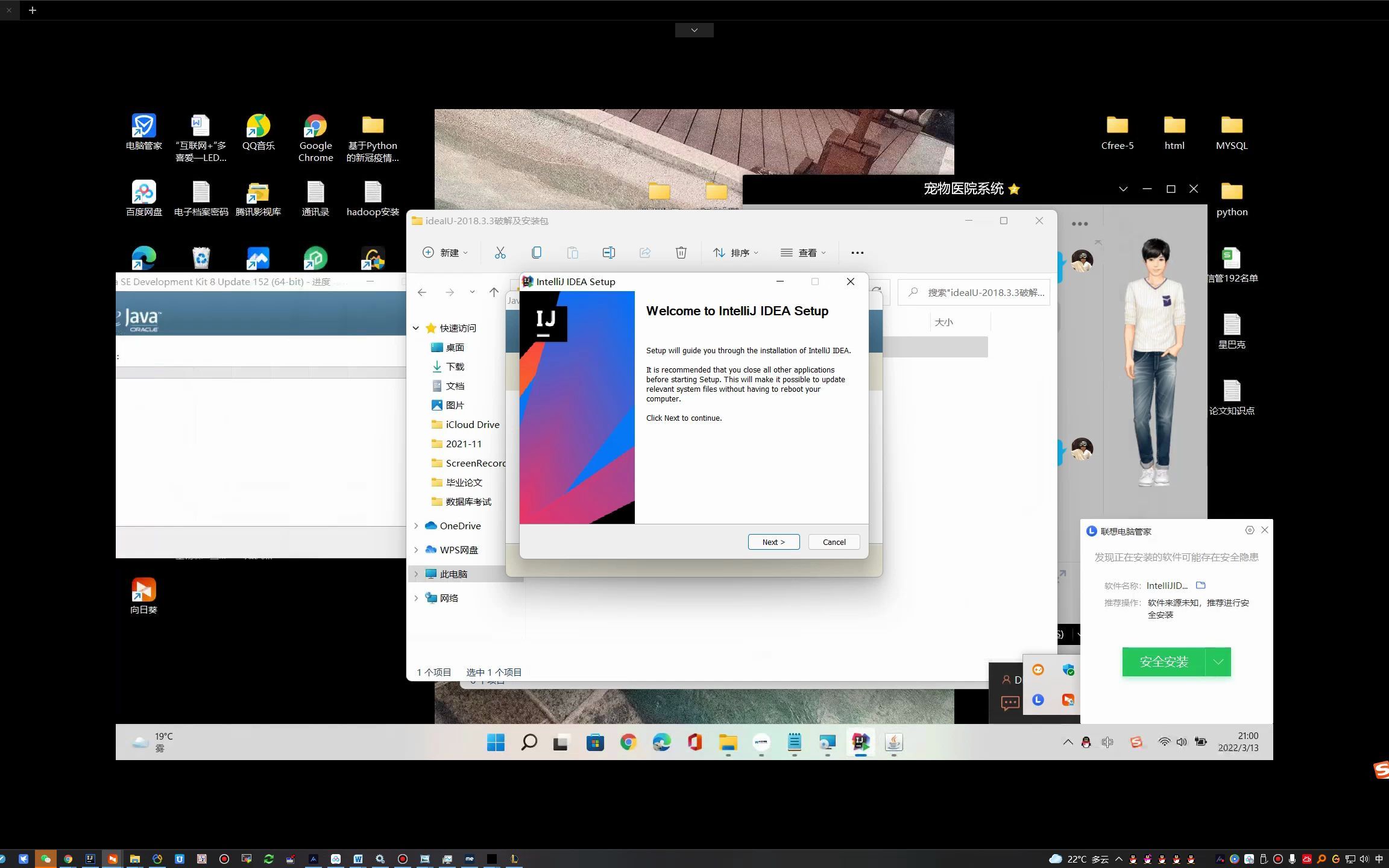The height and width of the screenshot is (868, 1389).
Task: Collapse the 快速访问 tree node
Action: 416,328
